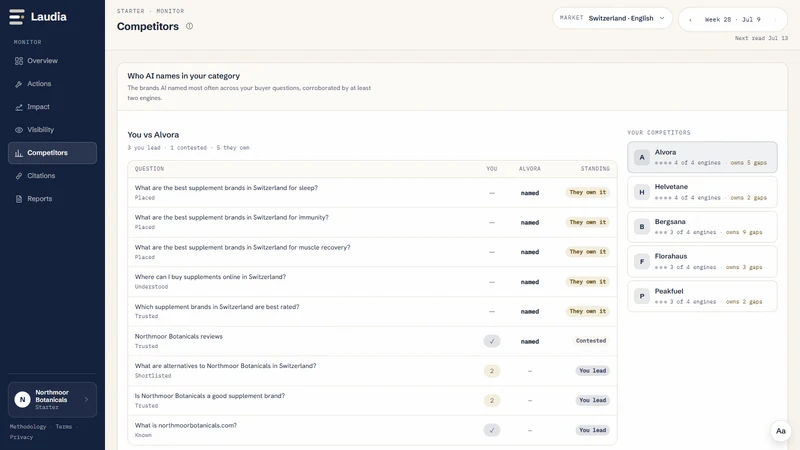Select the Peakfuel competitor card
The width and height of the screenshot is (800, 450).
pyautogui.click(x=702, y=296)
